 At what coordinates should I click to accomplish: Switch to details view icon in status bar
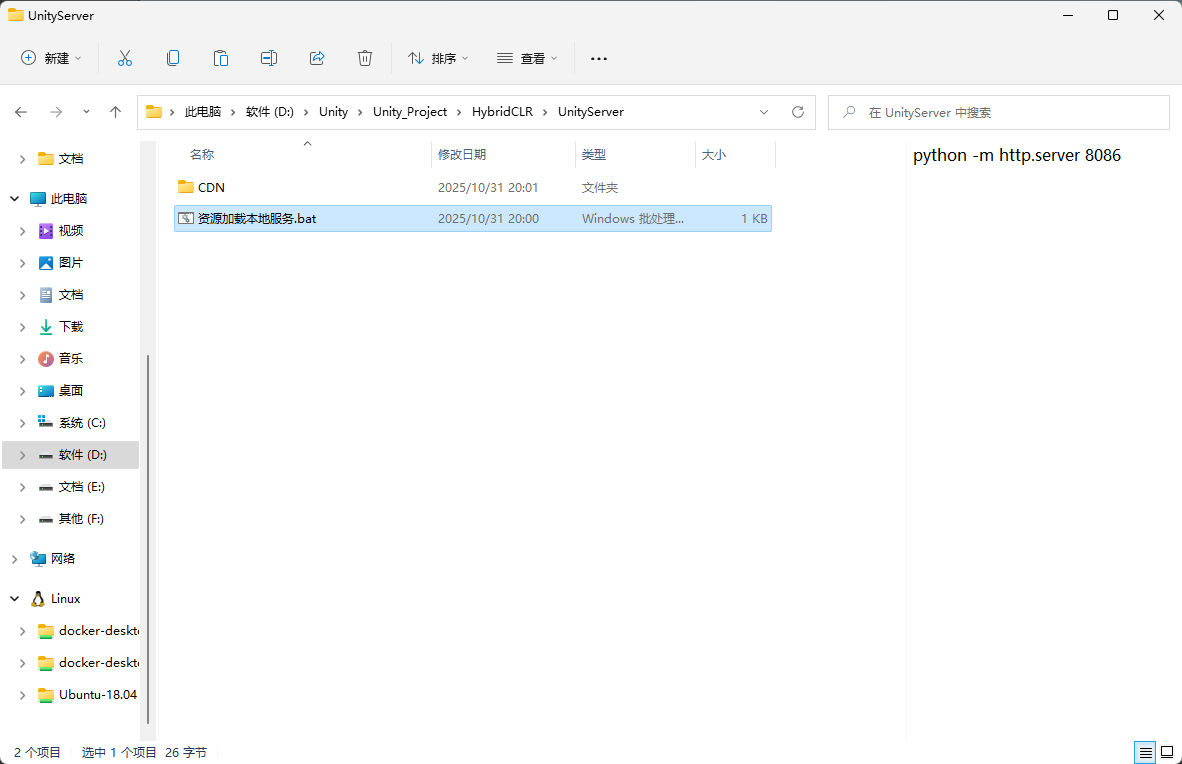click(x=1145, y=752)
